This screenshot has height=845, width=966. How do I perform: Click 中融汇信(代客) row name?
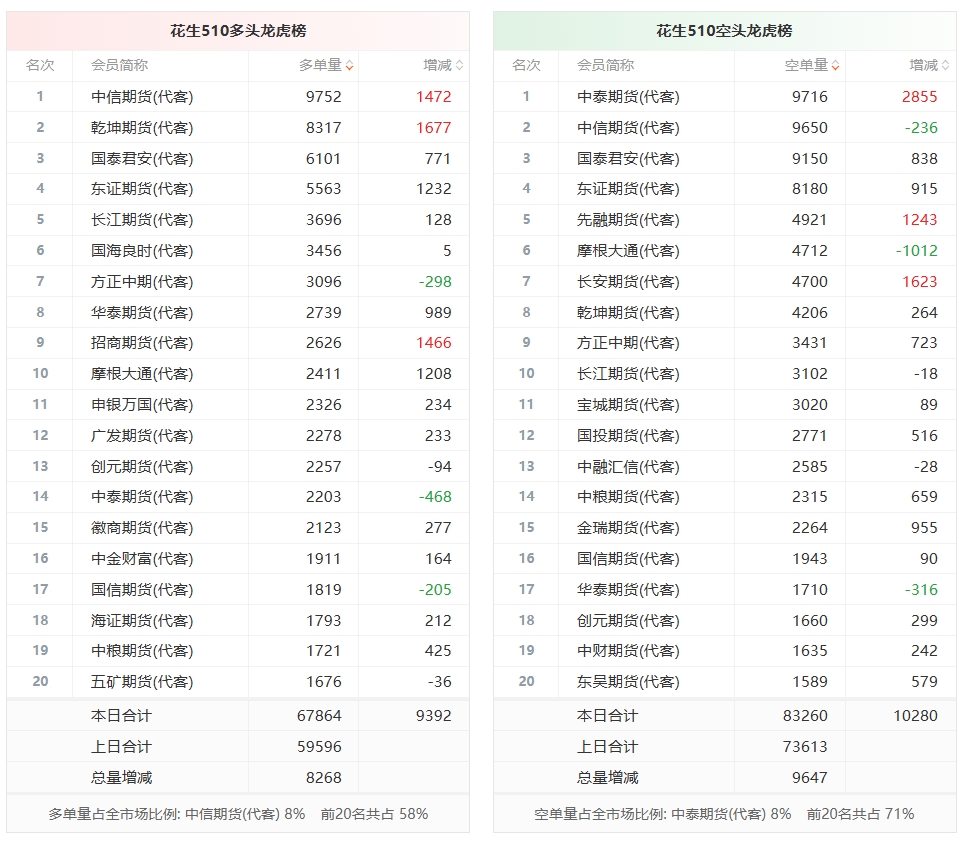click(x=628, y=466)
